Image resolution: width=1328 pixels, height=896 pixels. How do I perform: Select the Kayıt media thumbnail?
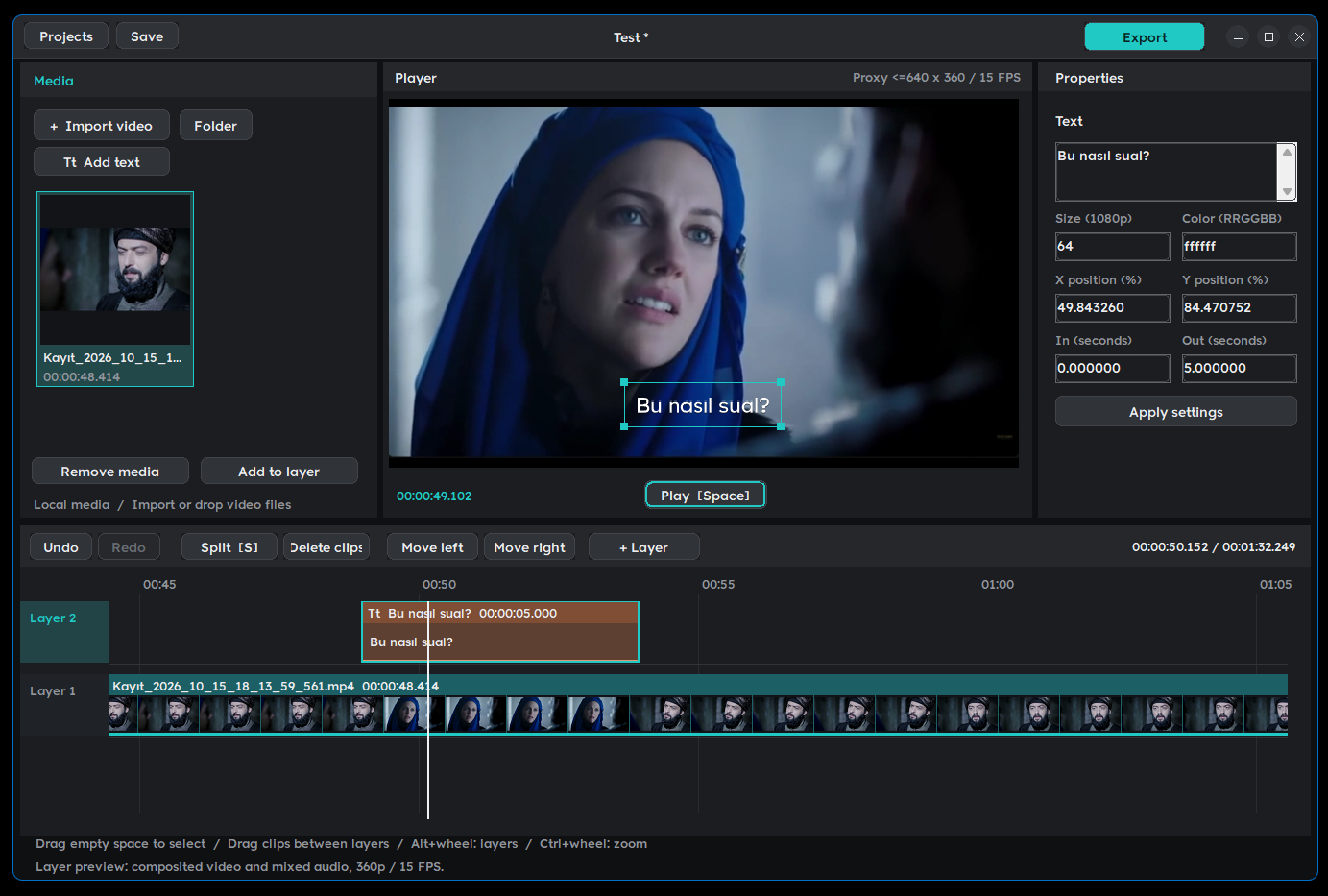point(115,289)
